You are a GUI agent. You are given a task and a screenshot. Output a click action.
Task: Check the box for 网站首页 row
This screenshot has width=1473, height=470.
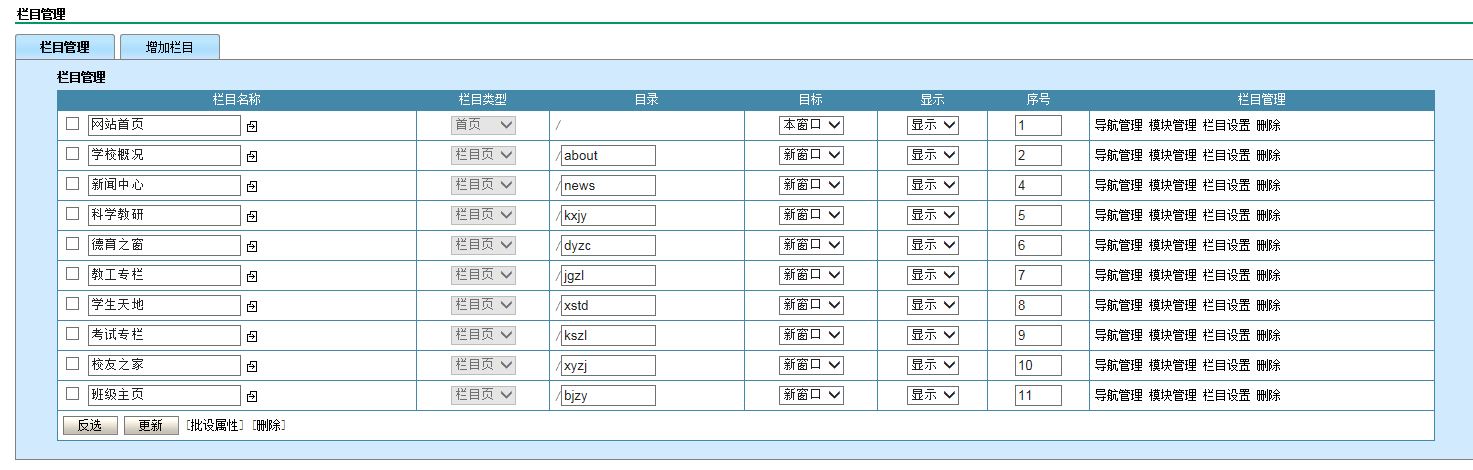pyautogui.click(x=72, y=124)
